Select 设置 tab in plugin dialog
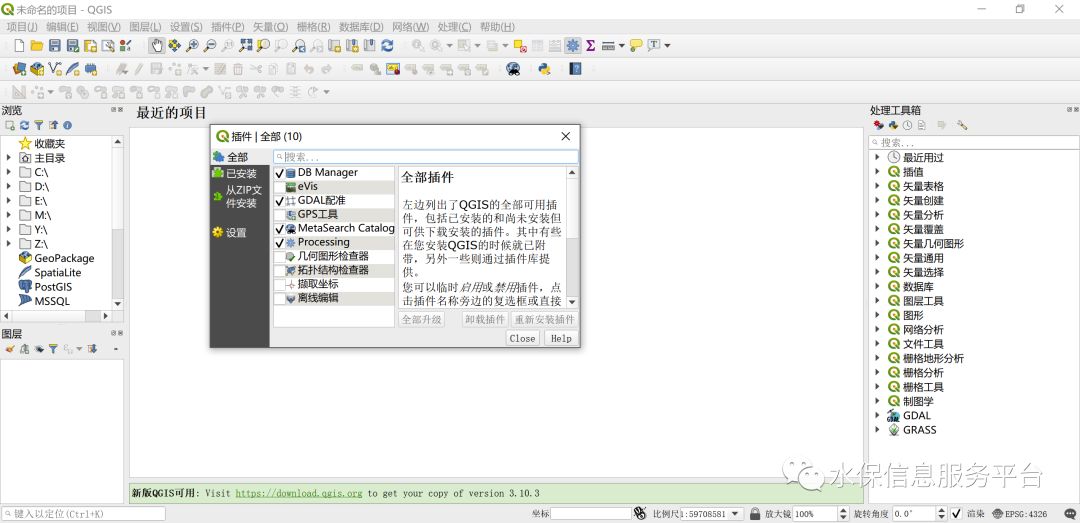1080x523 pixels. (x=240, y=233)
